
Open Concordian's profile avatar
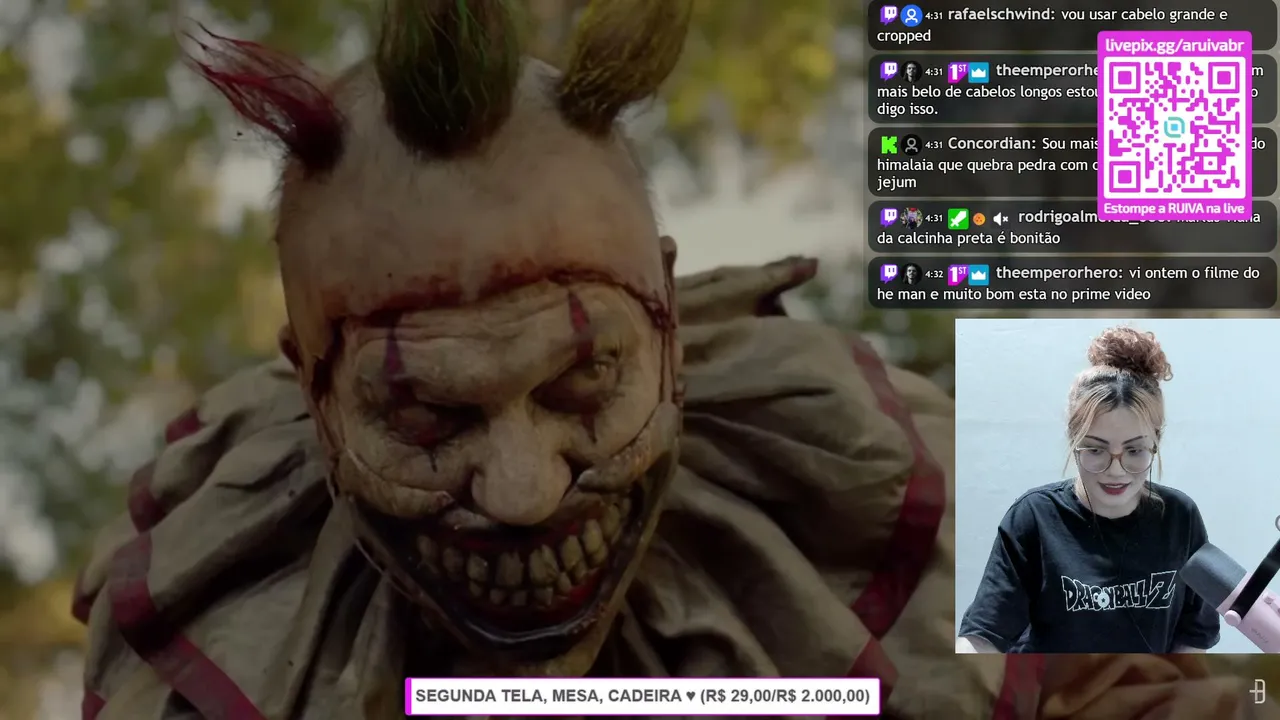[x=911, y=144]
